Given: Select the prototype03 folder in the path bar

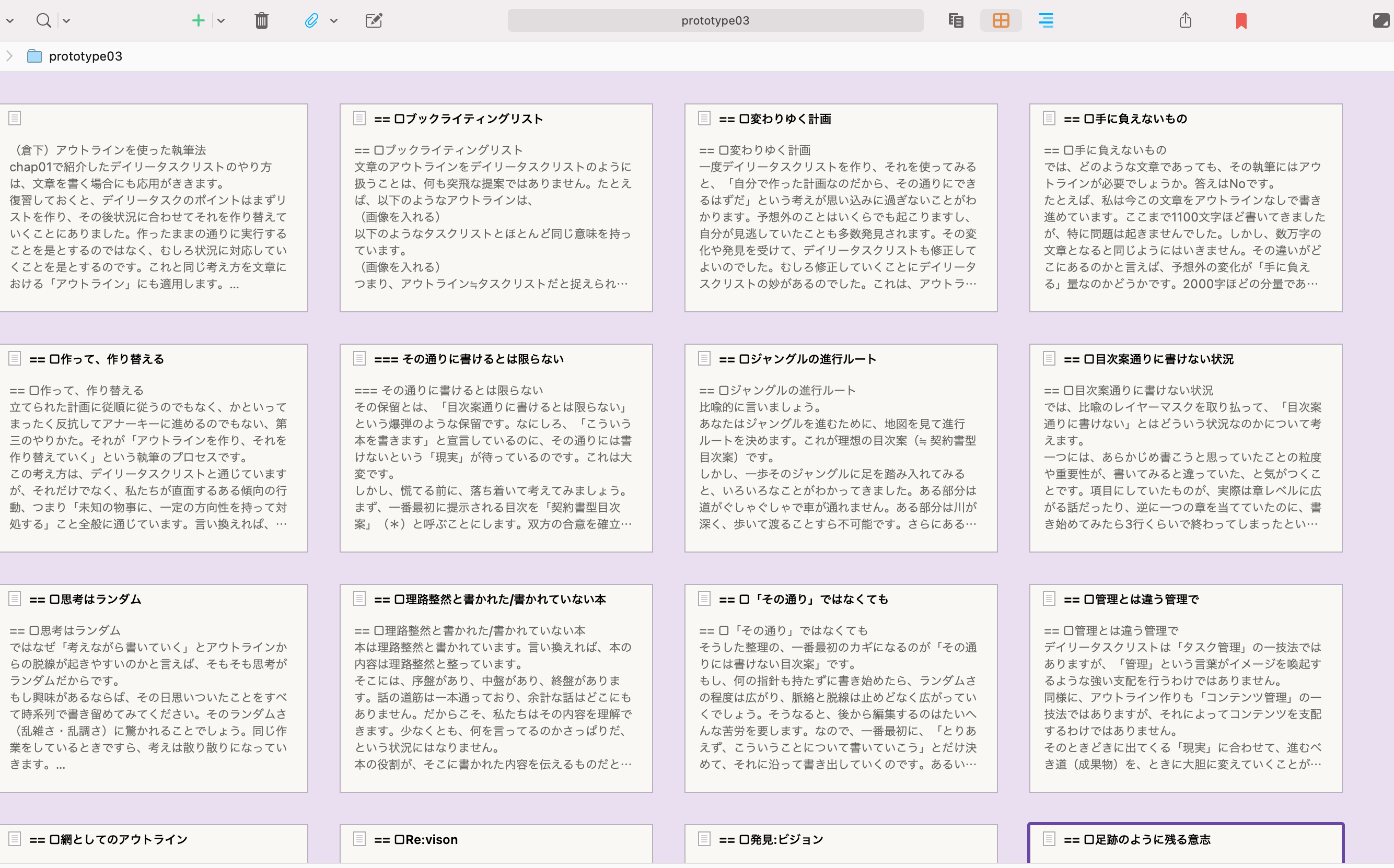Looking at the screenshot, I should point(85,56).
